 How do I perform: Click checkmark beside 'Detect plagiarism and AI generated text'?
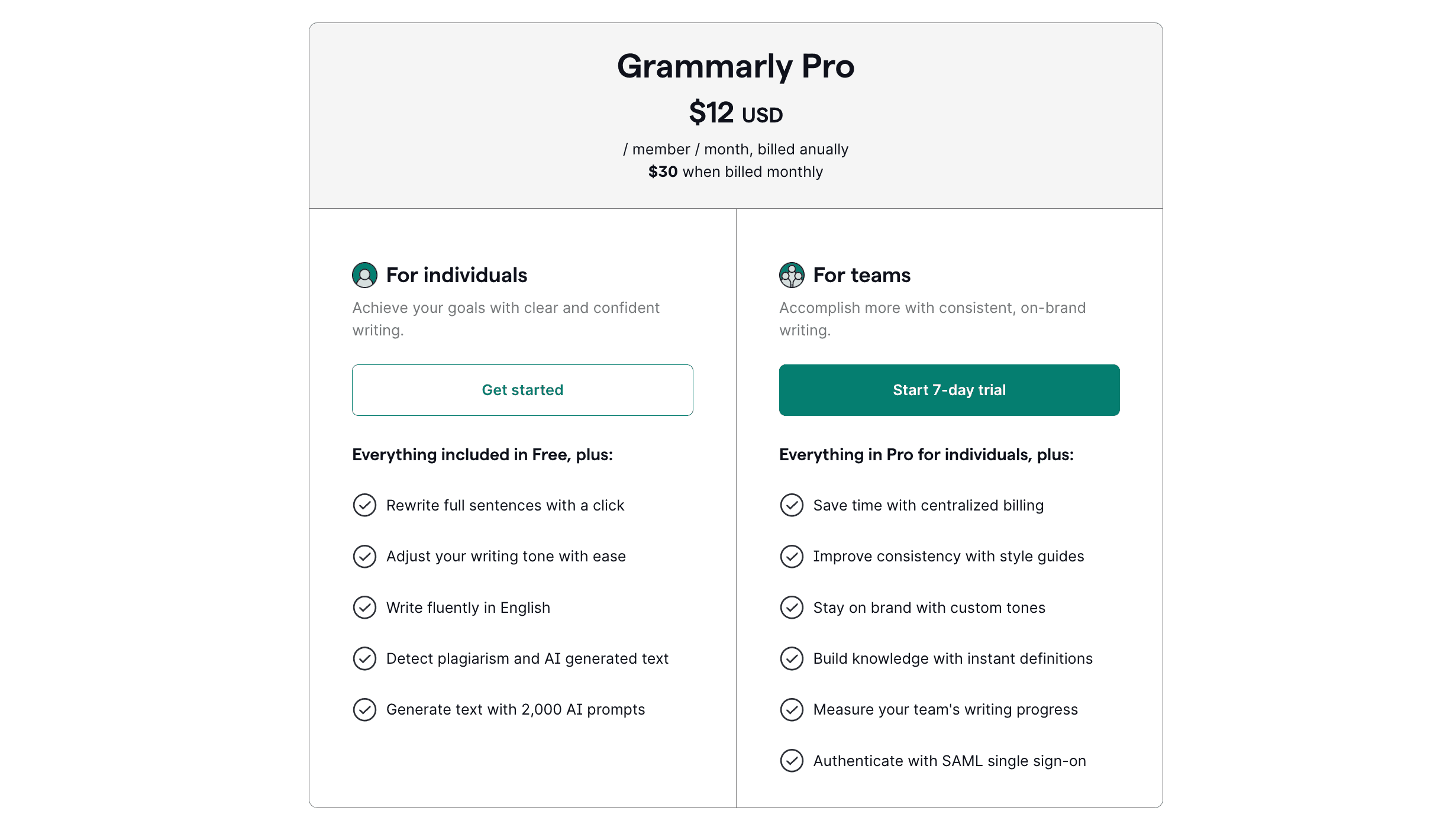point(364,658)
